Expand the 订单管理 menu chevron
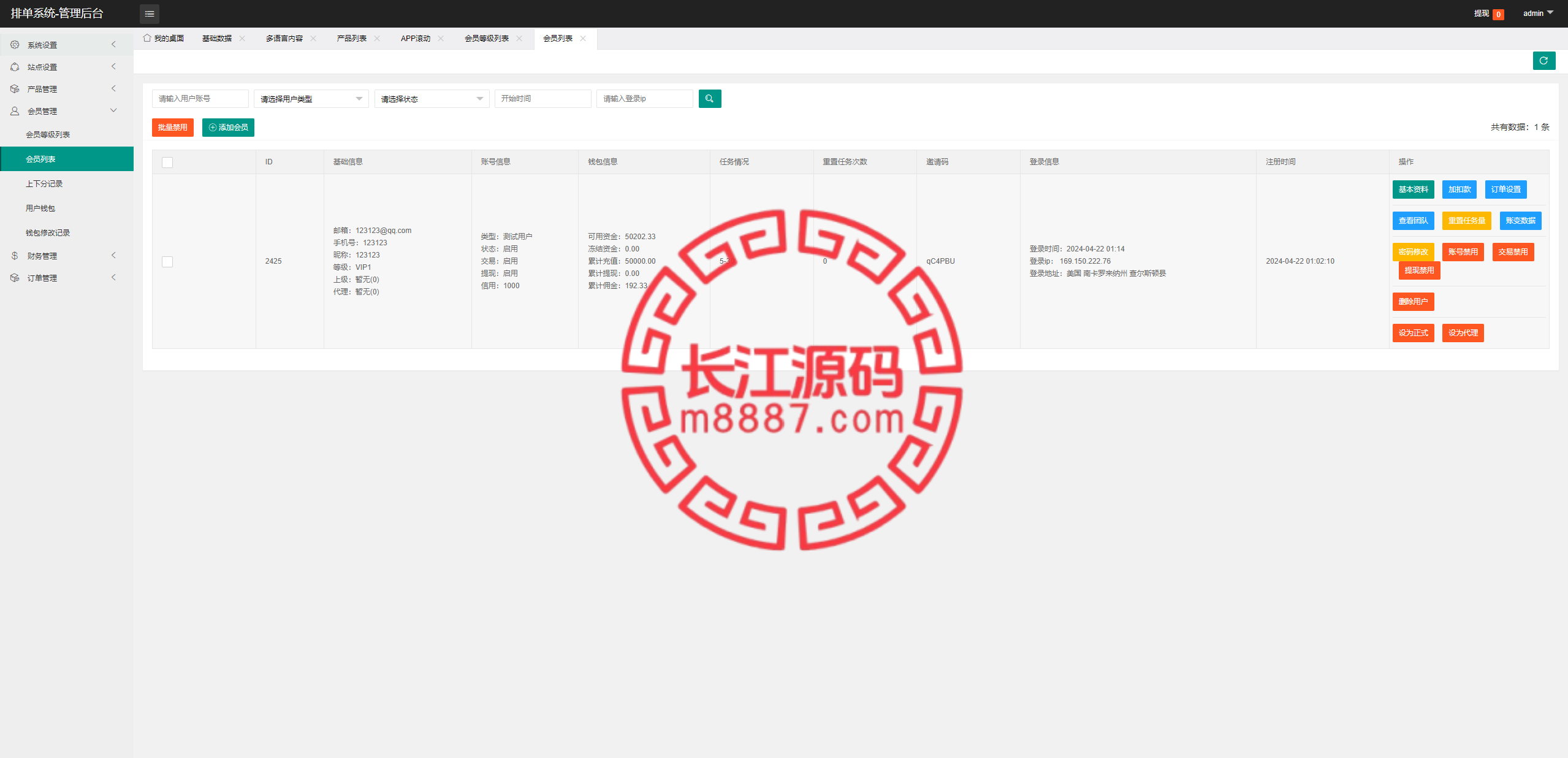Image resolution: width=1568 pixels, height=758 pixels. [x=113, y=277]
